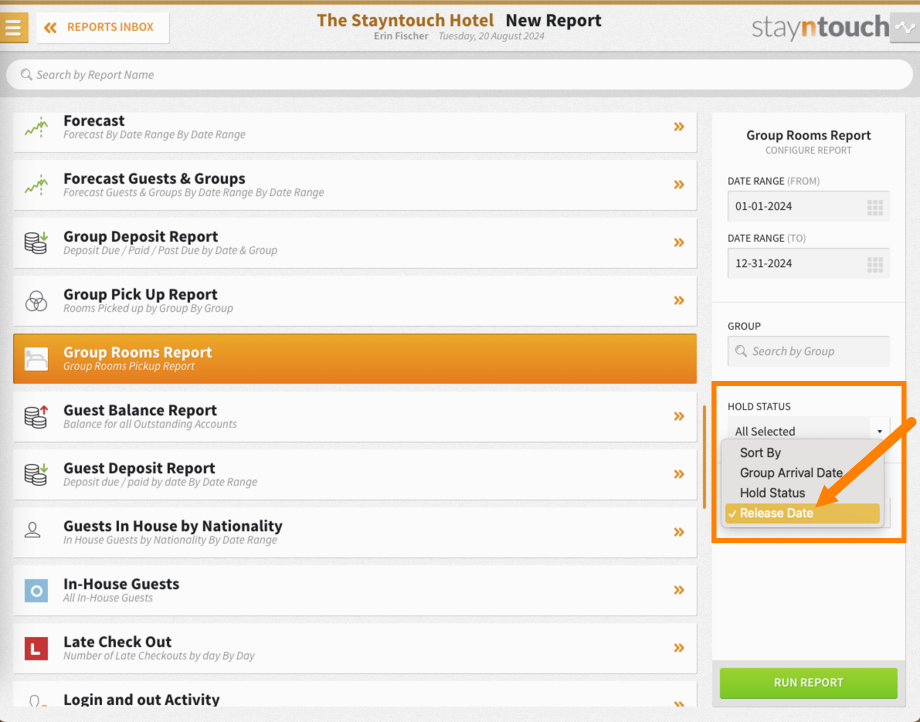
Task: Select Guest Balance Report title
Action: (x=140, y=411)
